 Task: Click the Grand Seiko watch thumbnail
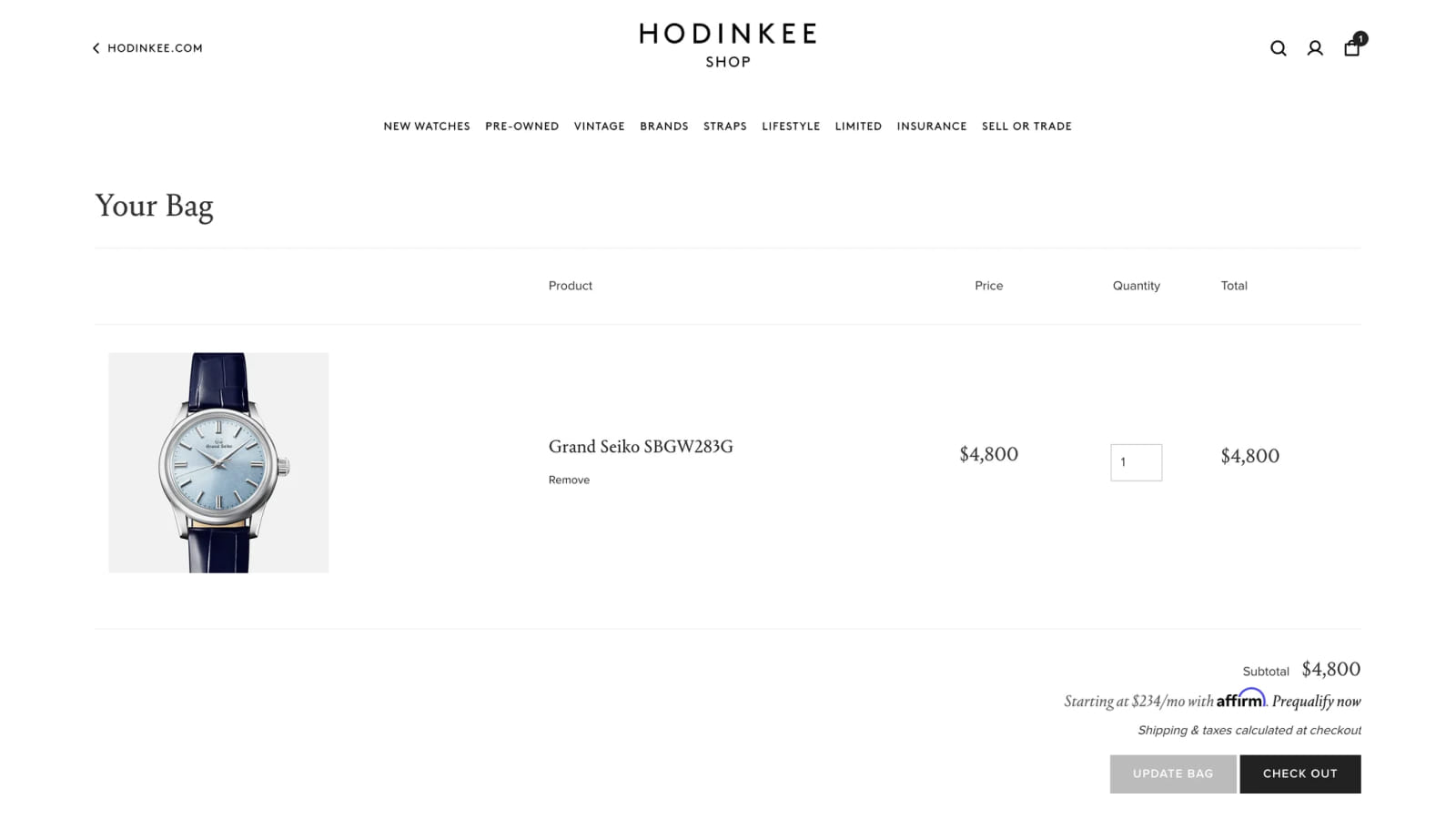pos(217,462)
